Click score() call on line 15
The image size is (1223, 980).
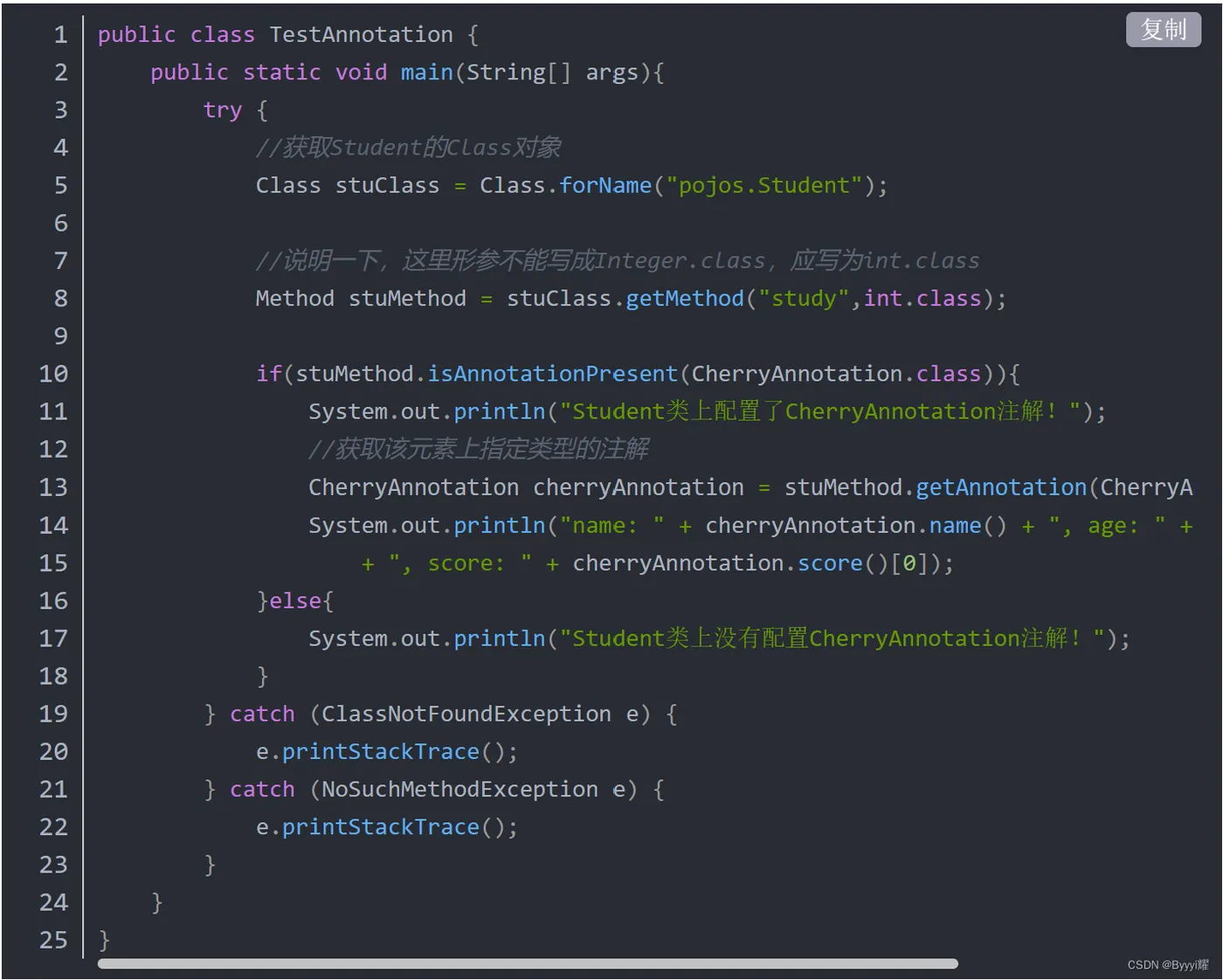[x=842, y=563]
